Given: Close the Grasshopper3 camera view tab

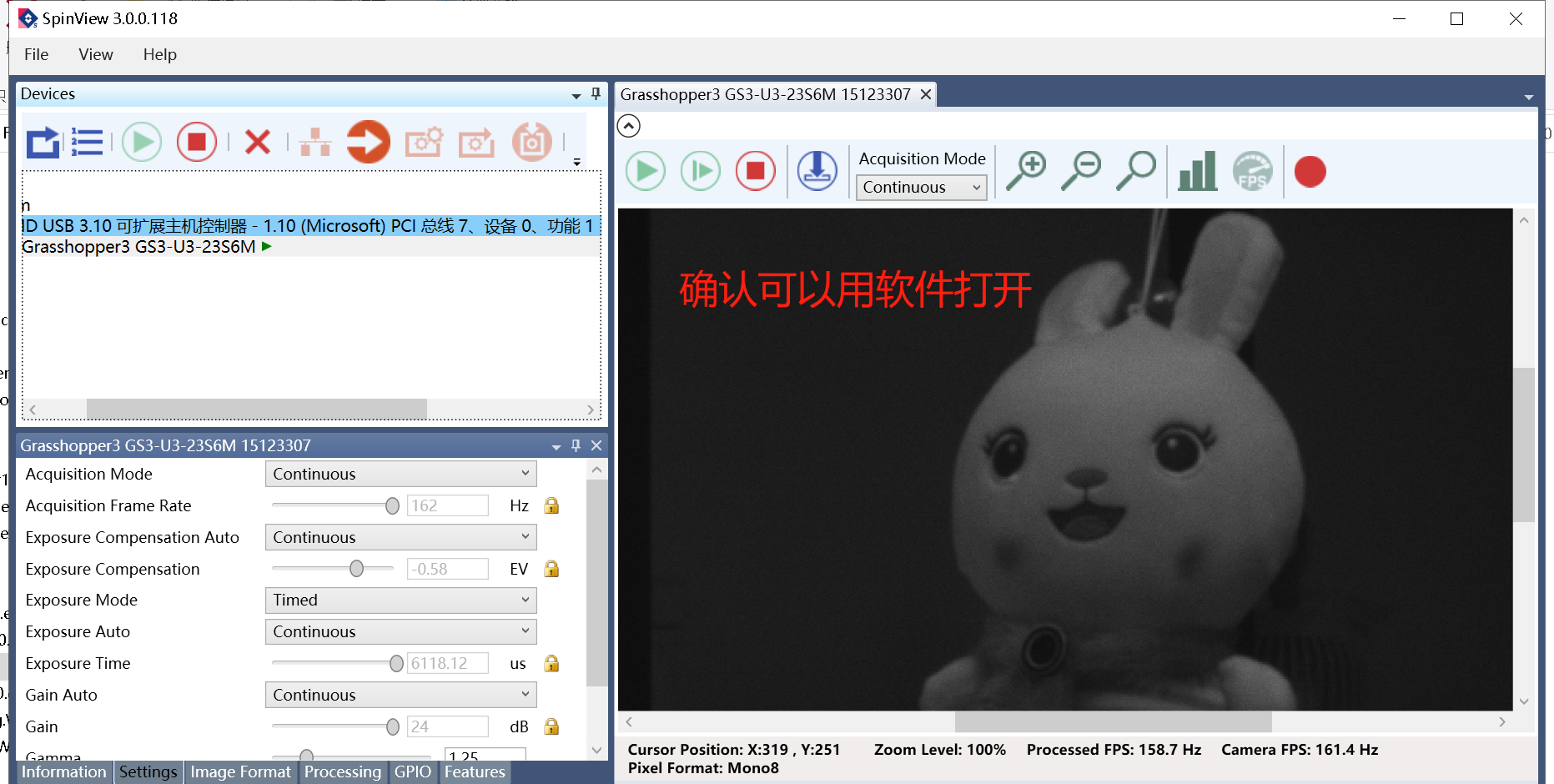Looking at the screenshot, I should coord(925,94).
